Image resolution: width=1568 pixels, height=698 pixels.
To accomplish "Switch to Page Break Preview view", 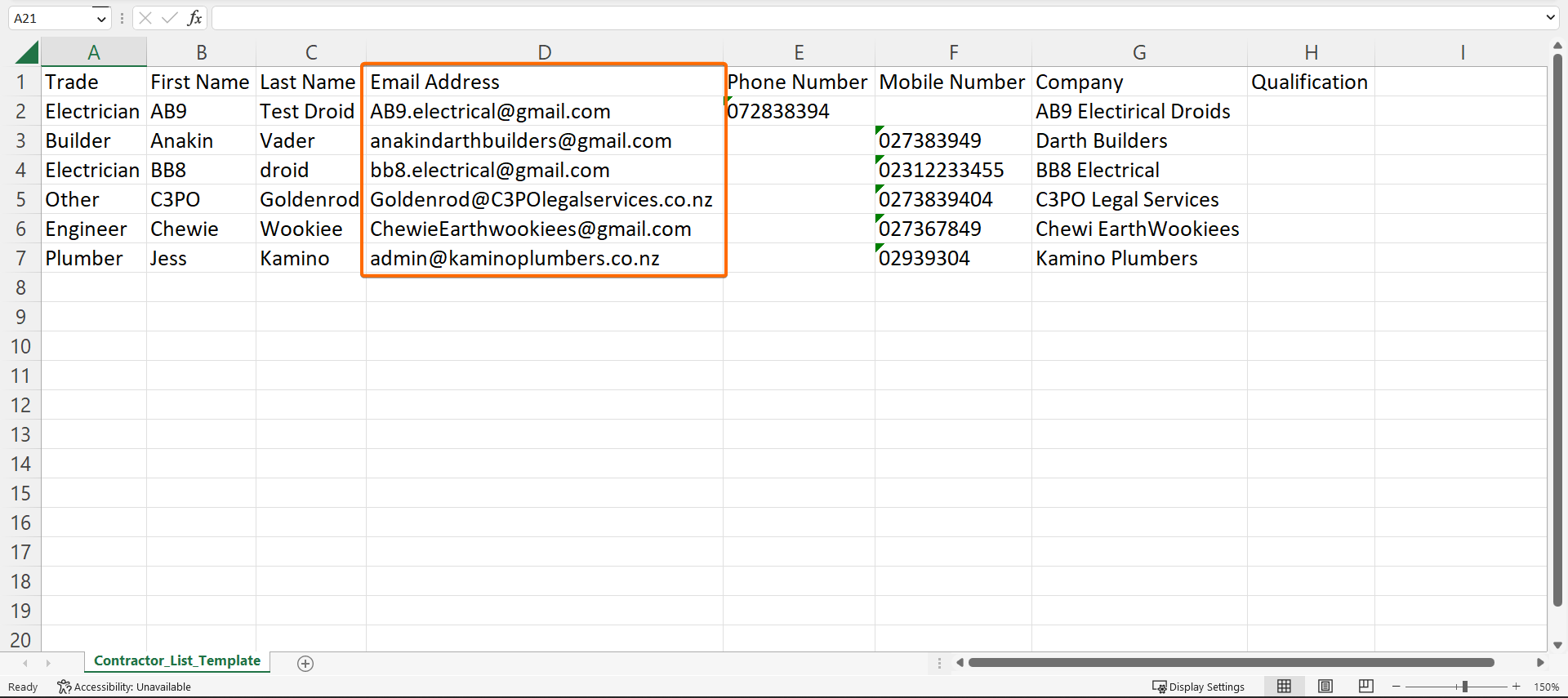I will tap(1365, 687).
